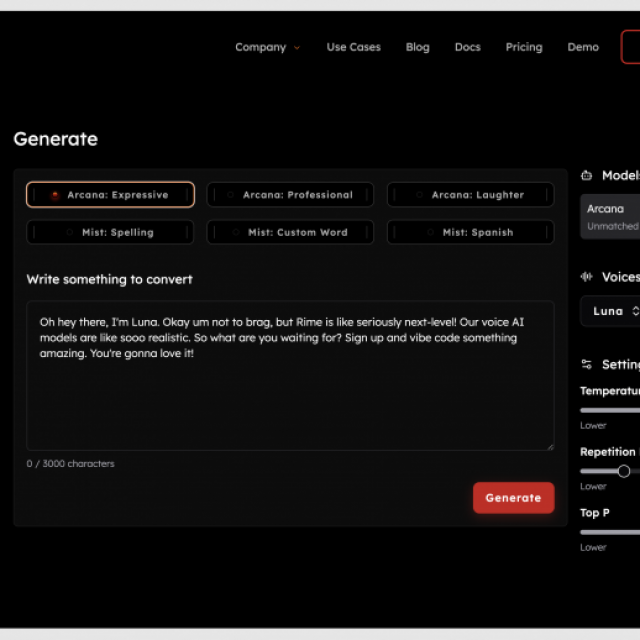Choose the Arcana: Laughter preset
The height and width of the screenshot is (640, 640).
tap(470, 195)
